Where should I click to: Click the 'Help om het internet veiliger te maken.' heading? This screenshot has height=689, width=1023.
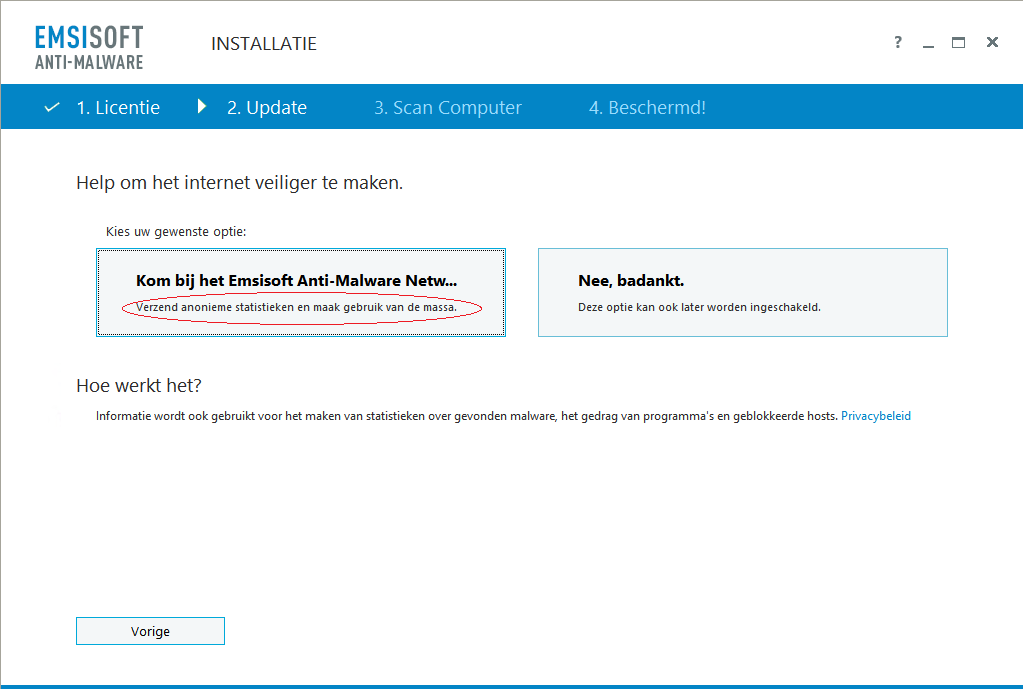[239, 183]
